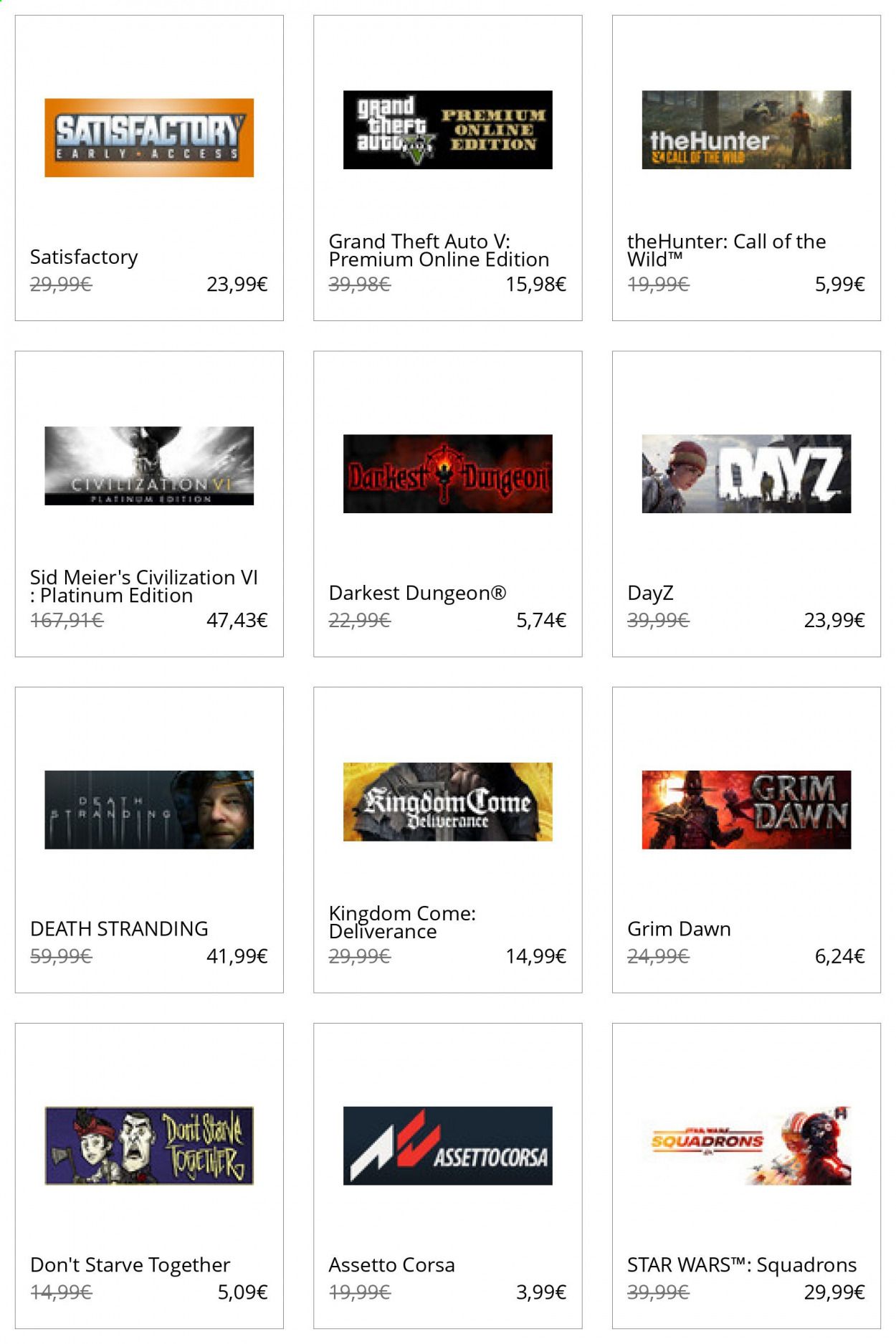Click the DayZ 23,99€ discounted price
Image resolution: width=896 pixels, height=1344 pixels.
tap(834, 620)
